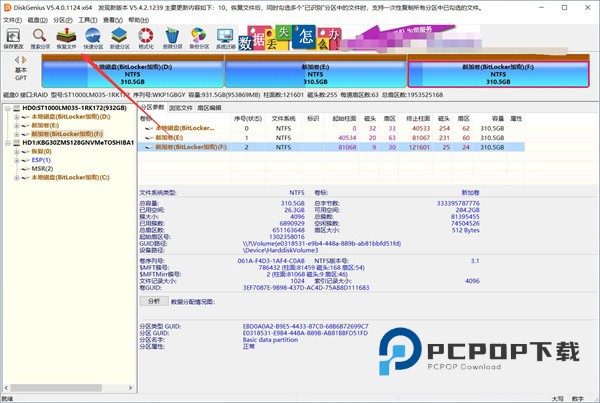Click the 搜索分区 magnifier icon
Screen dimensions: 600x403
pyautogui.click(x=41, y=36)
